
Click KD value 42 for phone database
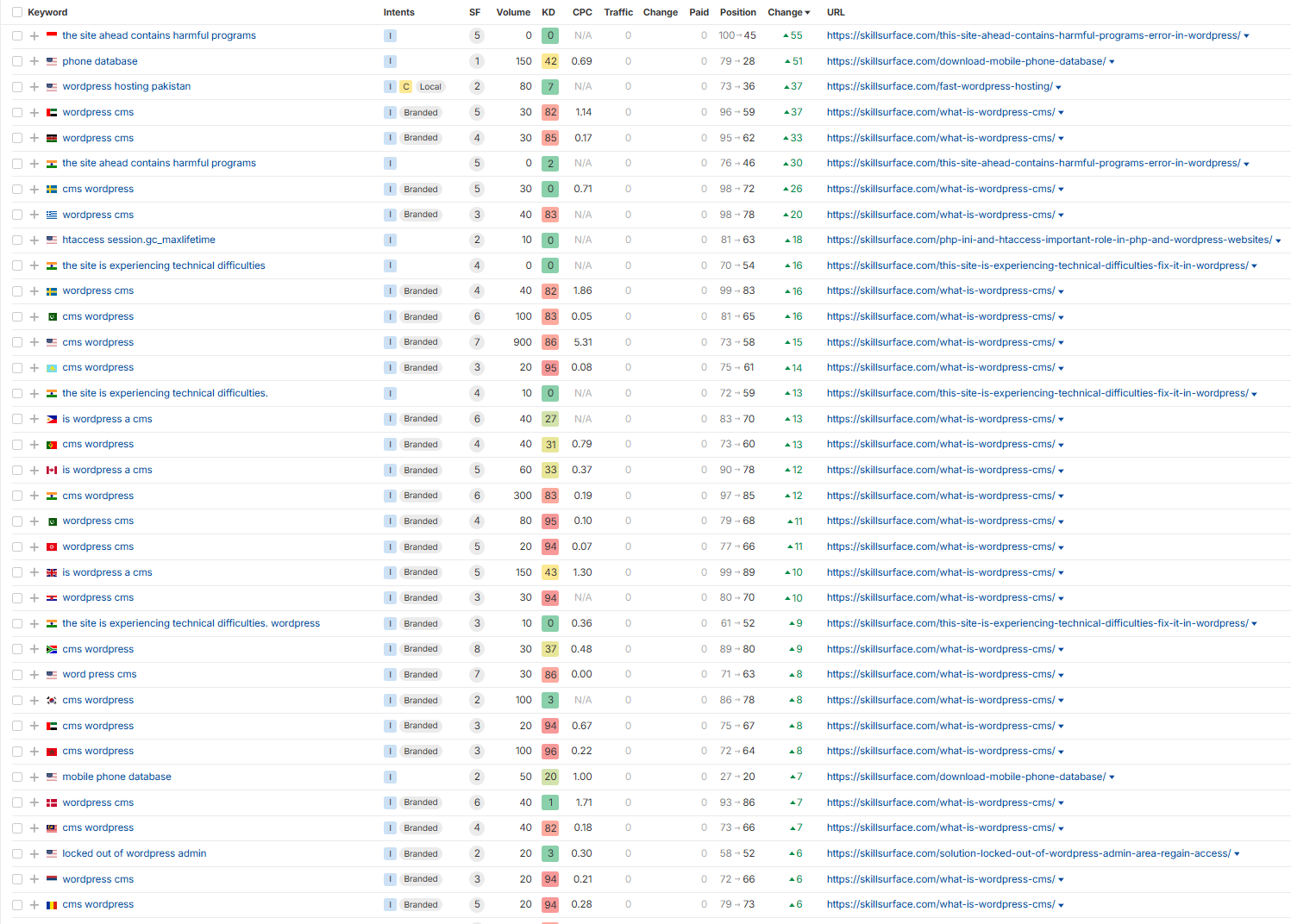pyautogui.click(x=550, y=61)
